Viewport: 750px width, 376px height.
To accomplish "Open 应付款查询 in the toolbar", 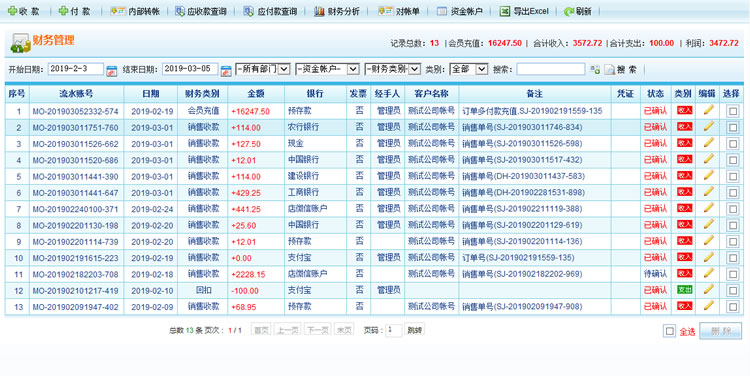I will 270,11.
